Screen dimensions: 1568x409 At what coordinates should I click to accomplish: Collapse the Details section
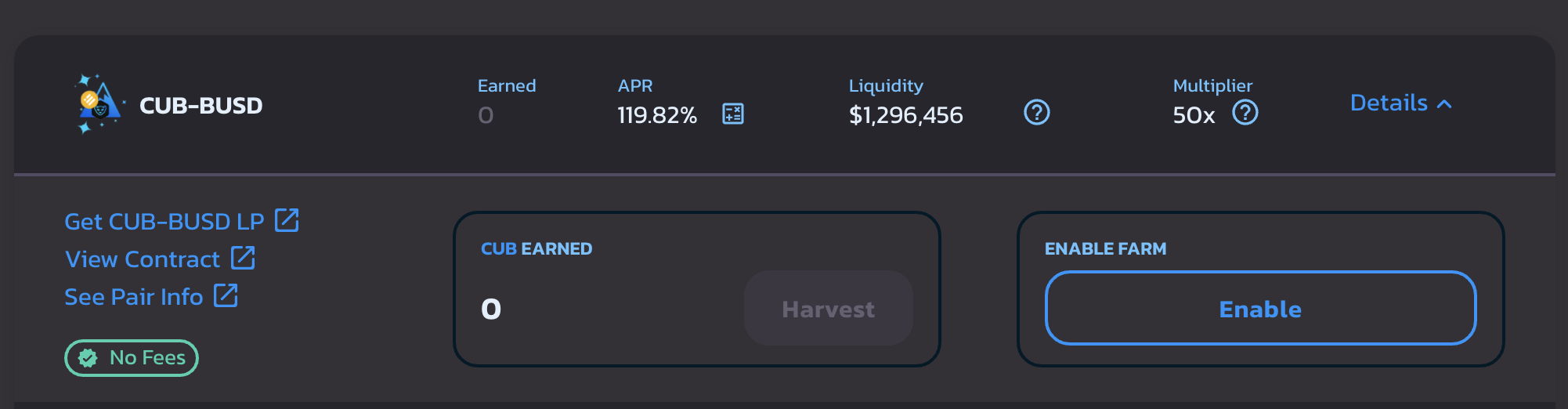(1389, 103)
